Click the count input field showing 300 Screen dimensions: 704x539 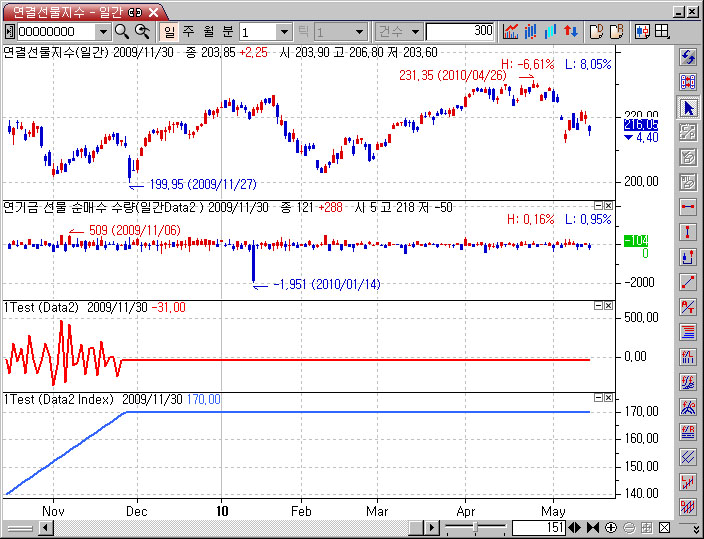(x=460, y=31)
